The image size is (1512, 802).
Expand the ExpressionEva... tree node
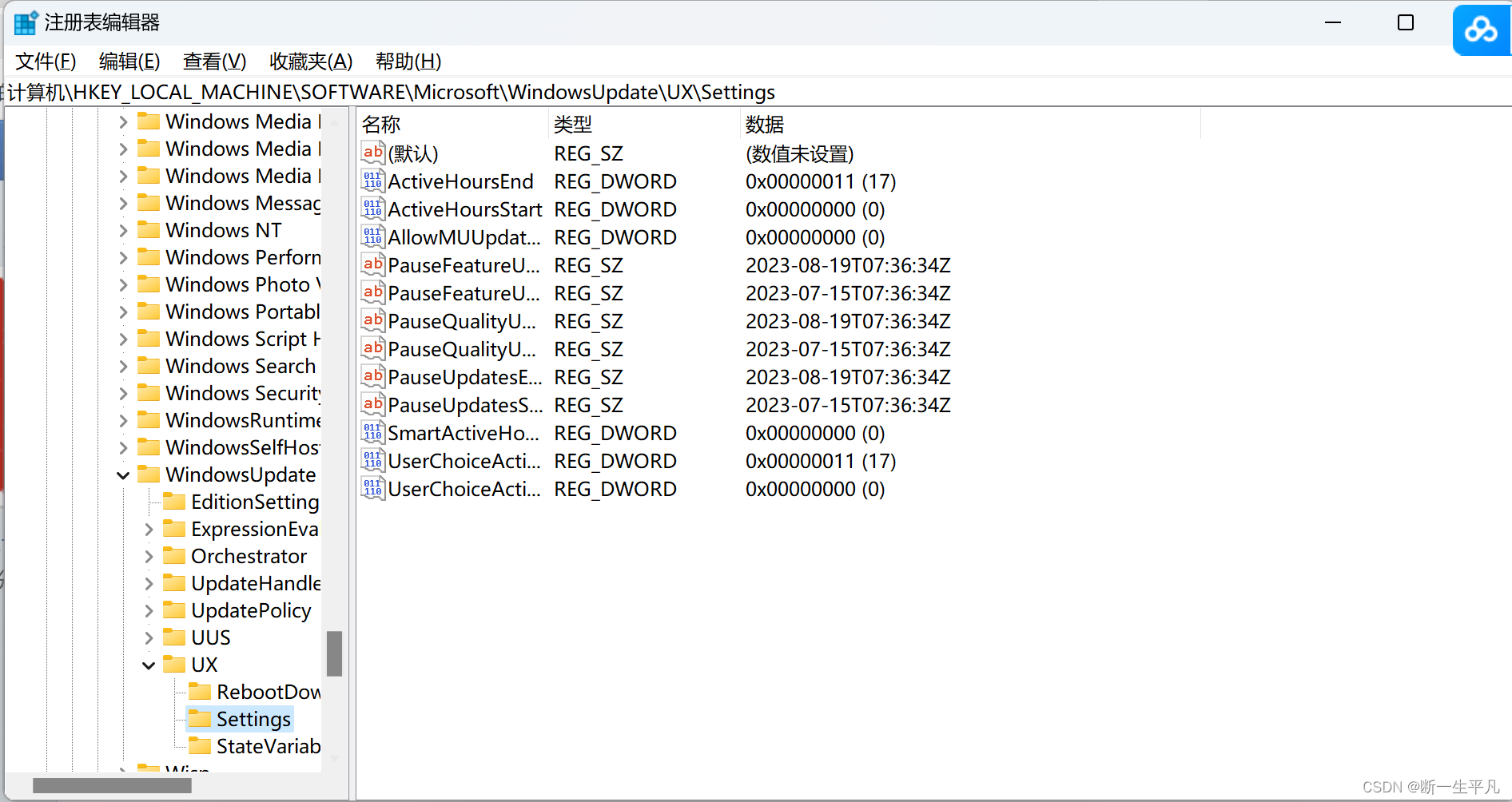(149, 530)
